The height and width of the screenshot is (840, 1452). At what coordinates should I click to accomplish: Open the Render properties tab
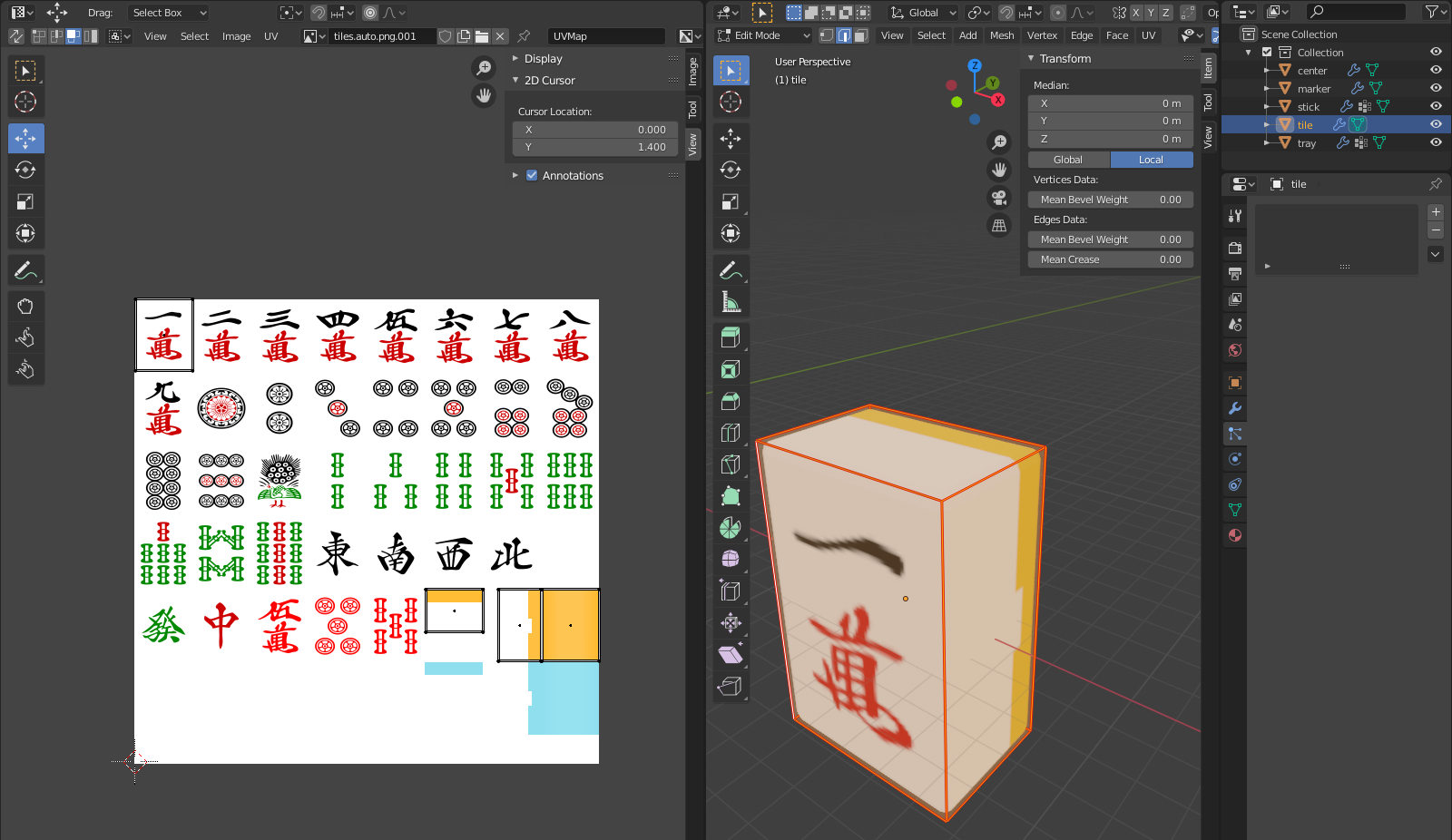(x=1235, y=248)
